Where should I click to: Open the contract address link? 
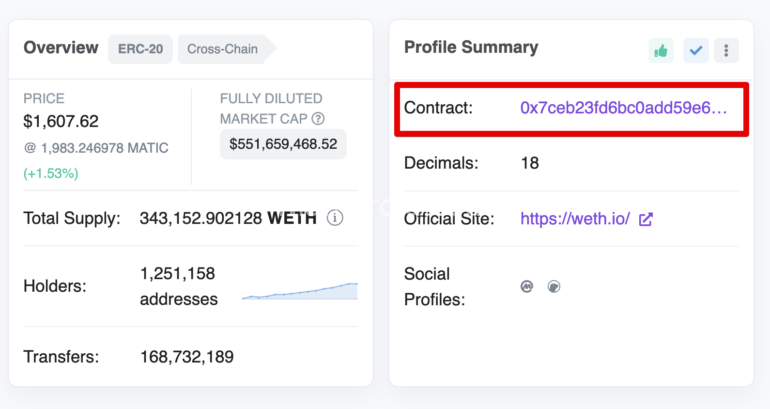624,108
